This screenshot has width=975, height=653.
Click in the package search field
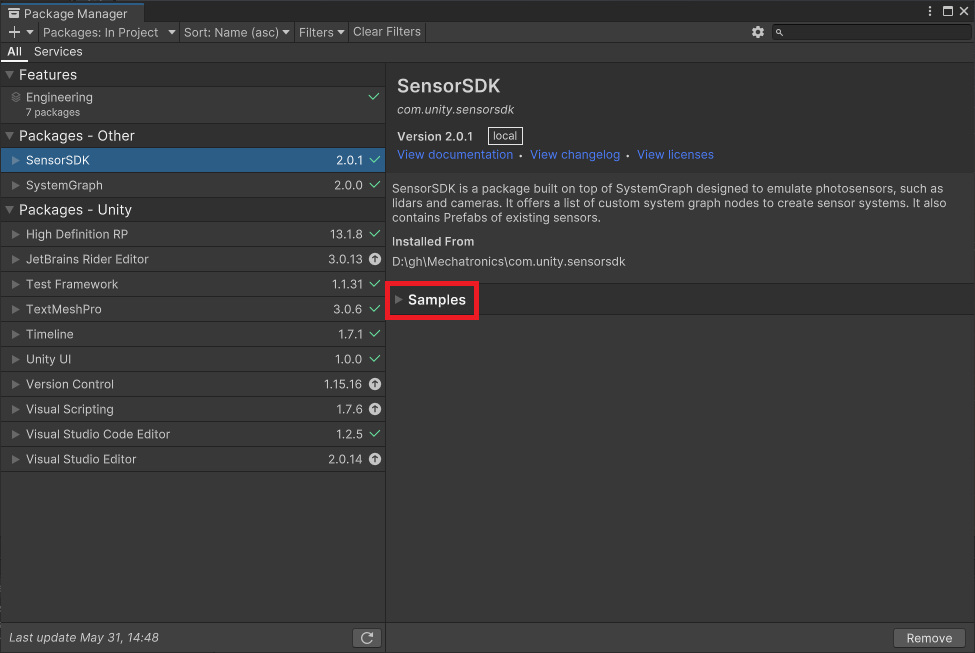(x=872, y=32)
